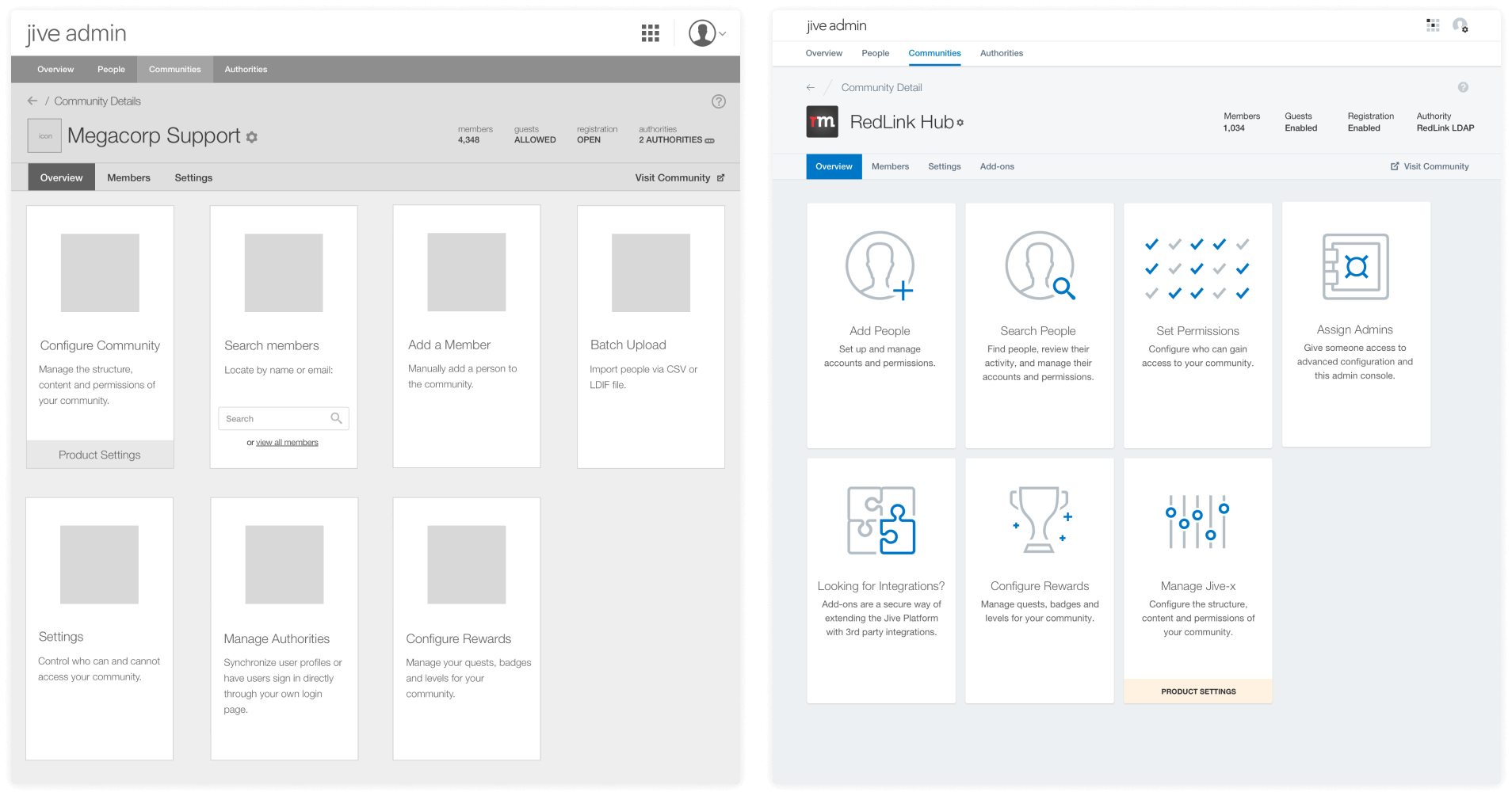Click the Manage Jive-x sliders icon
The image size is (1512, 796).
(x=1197, y=521)
